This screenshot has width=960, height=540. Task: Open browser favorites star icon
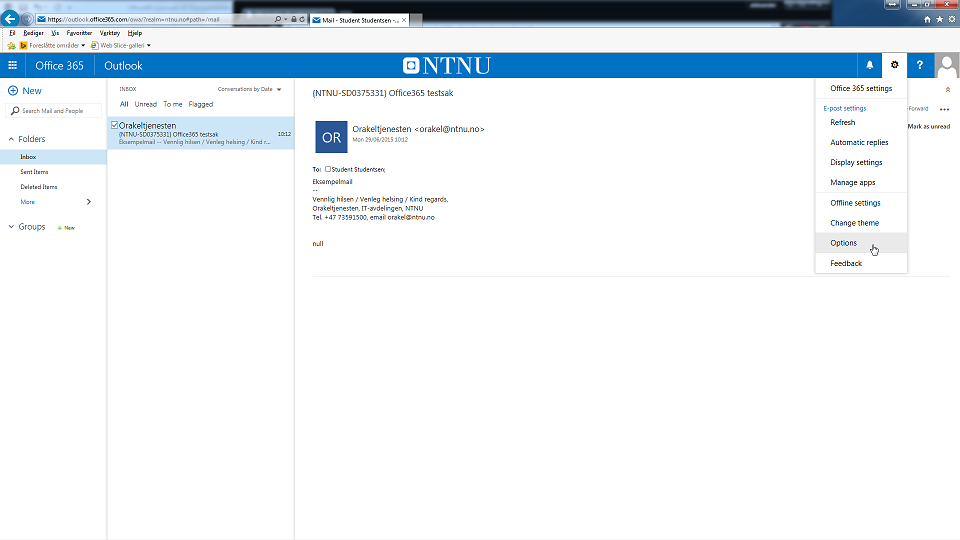point(940,20)
